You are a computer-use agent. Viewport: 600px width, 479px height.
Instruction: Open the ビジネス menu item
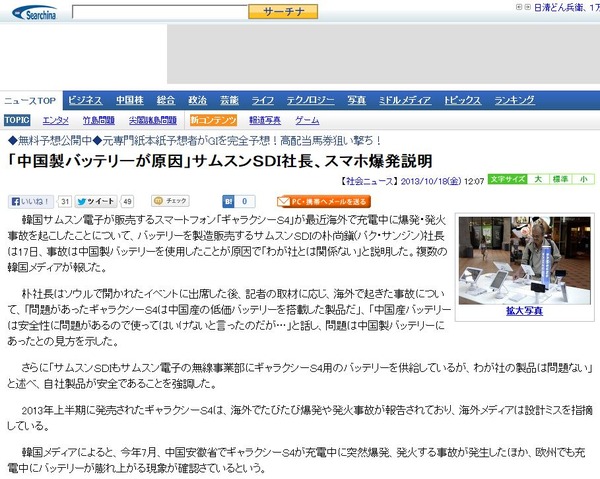click(x=85, y=100)
